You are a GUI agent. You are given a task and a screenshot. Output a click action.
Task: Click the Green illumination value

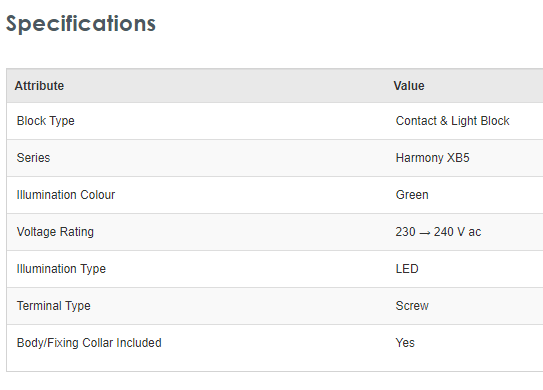[x=412, y=195]
